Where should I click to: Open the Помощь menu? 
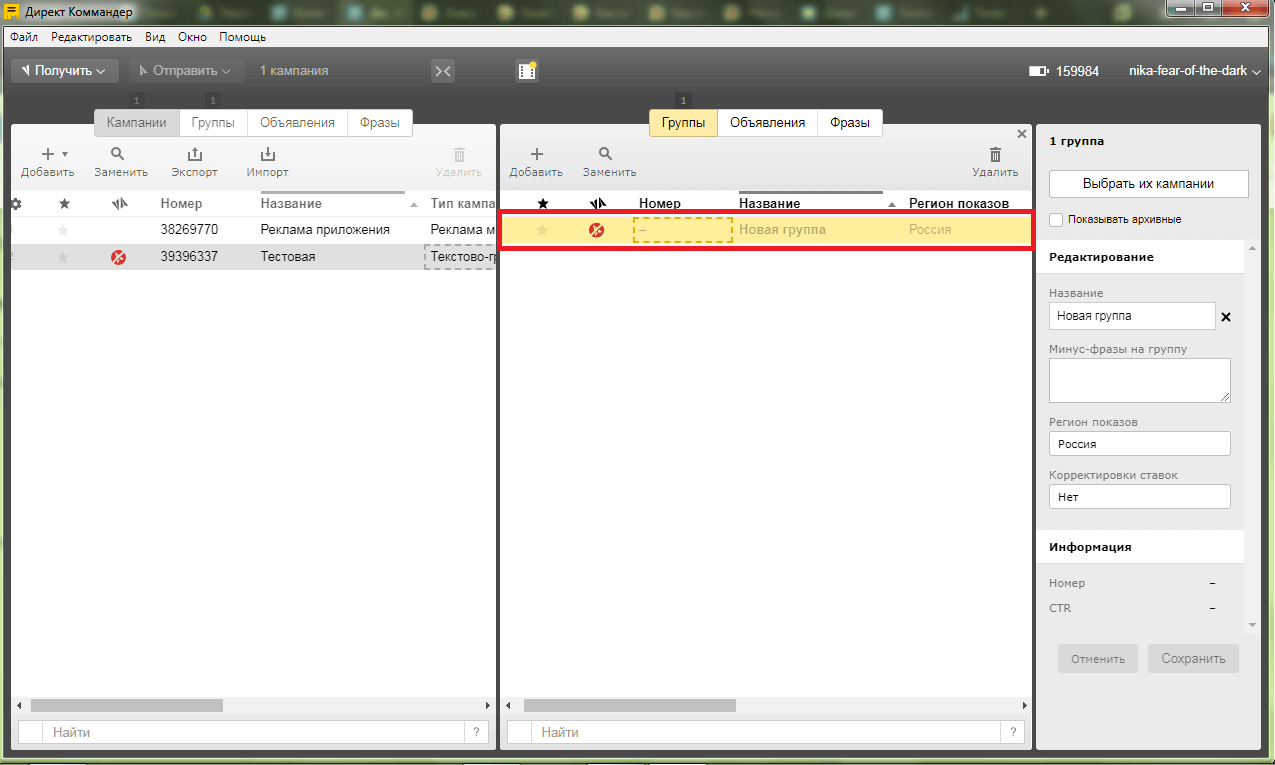pos(242,37)
